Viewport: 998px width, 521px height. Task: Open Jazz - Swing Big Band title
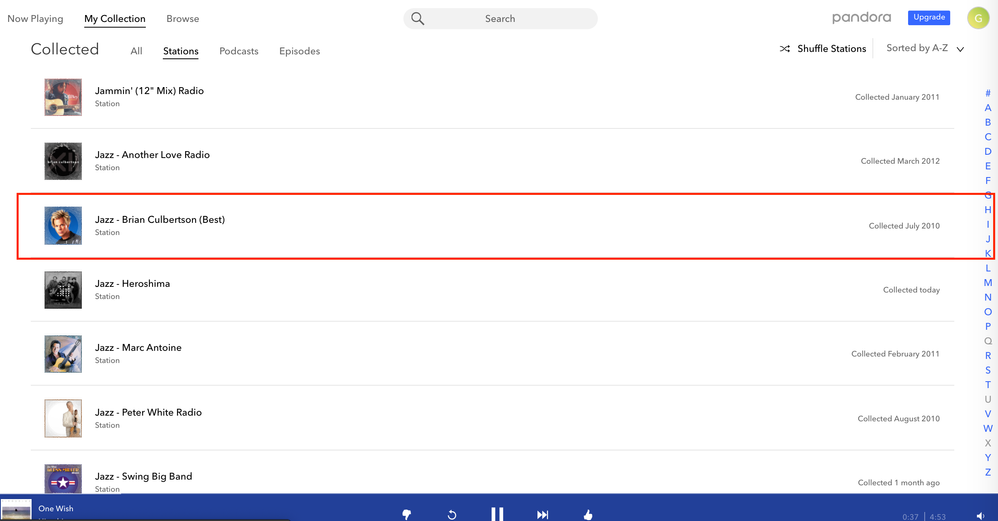(143, 476)
